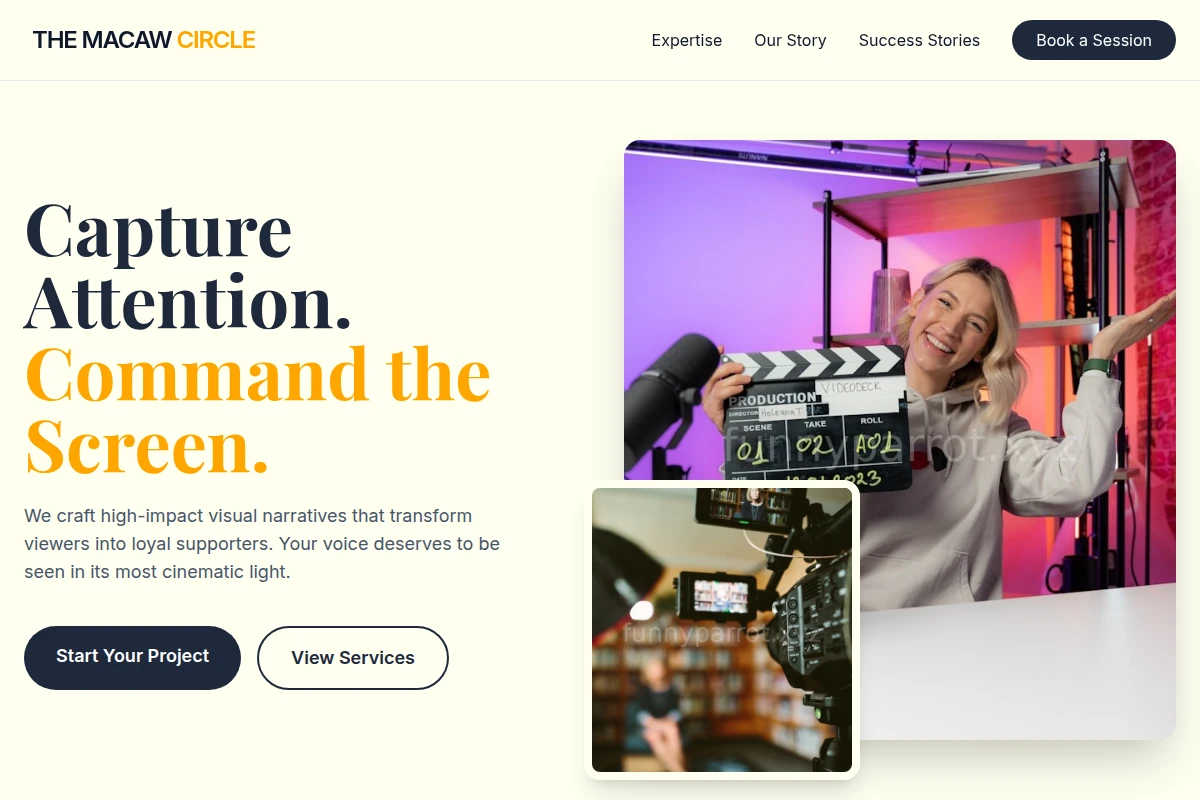The image size is (1200, 800).
Task: Click the small camera rig photo
Action: 722,630
